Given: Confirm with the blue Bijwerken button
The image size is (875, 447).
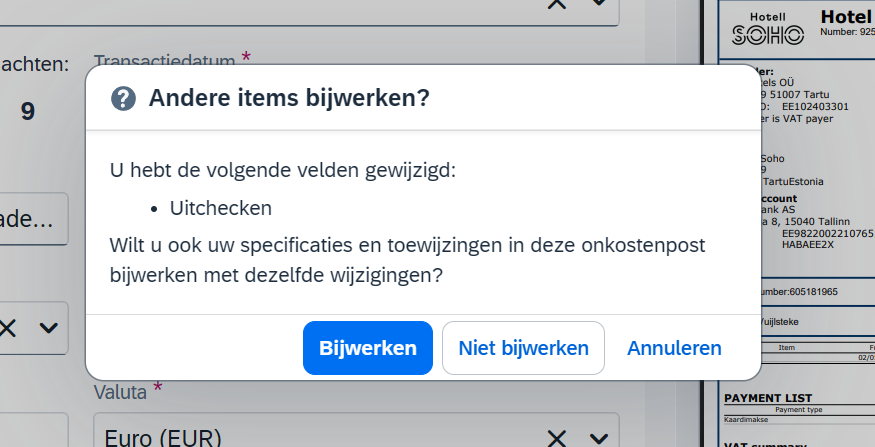Looking at the screenshot, I should pyautogui.click(x=368, y=348).
